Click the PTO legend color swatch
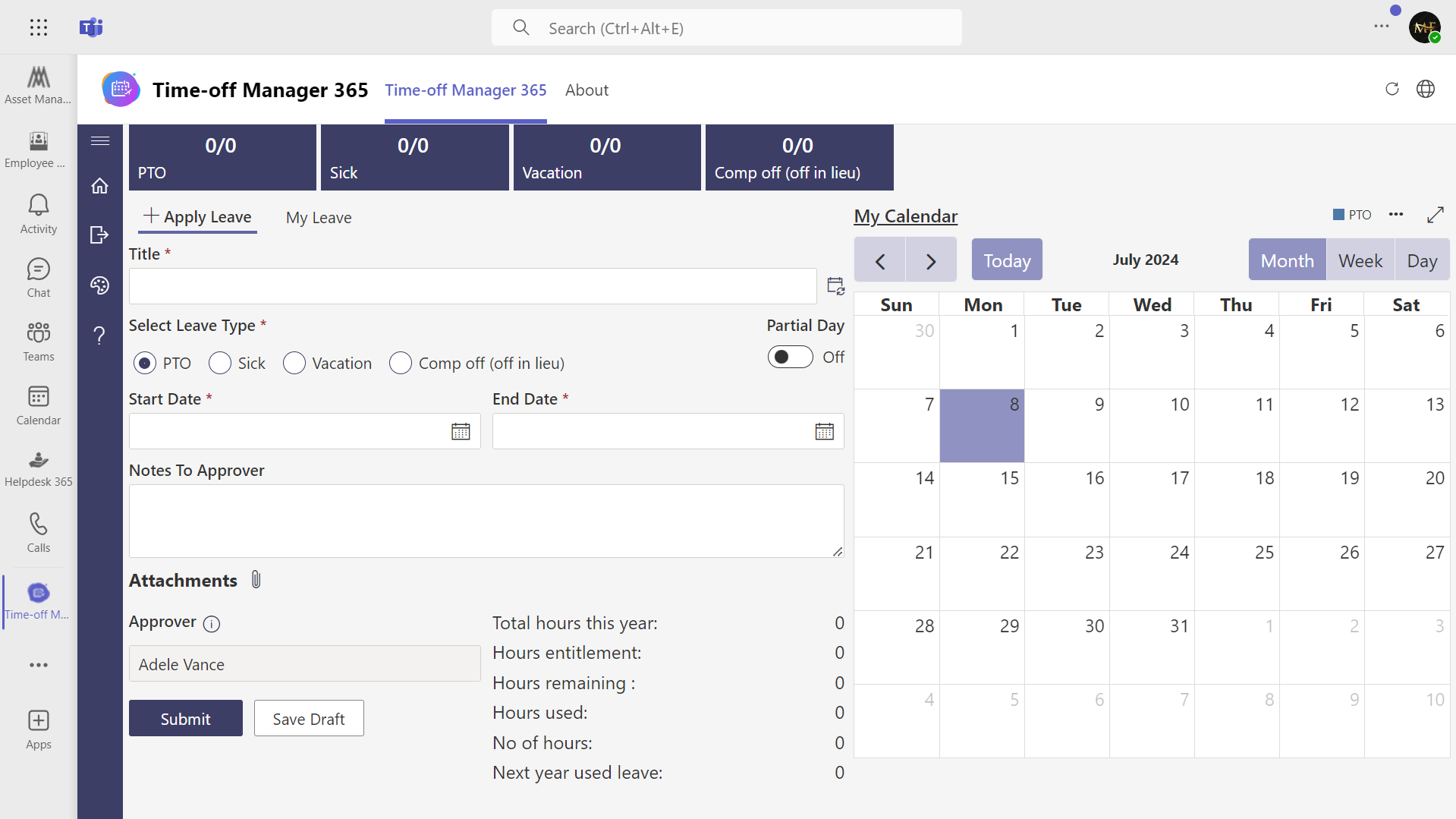This screenshot has width=1456, height=819. (1339, 215)
